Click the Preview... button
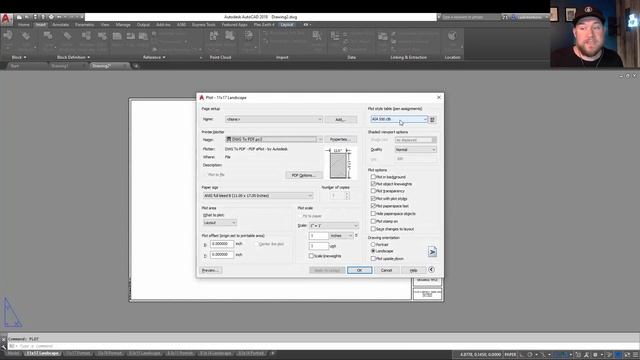 211,270
